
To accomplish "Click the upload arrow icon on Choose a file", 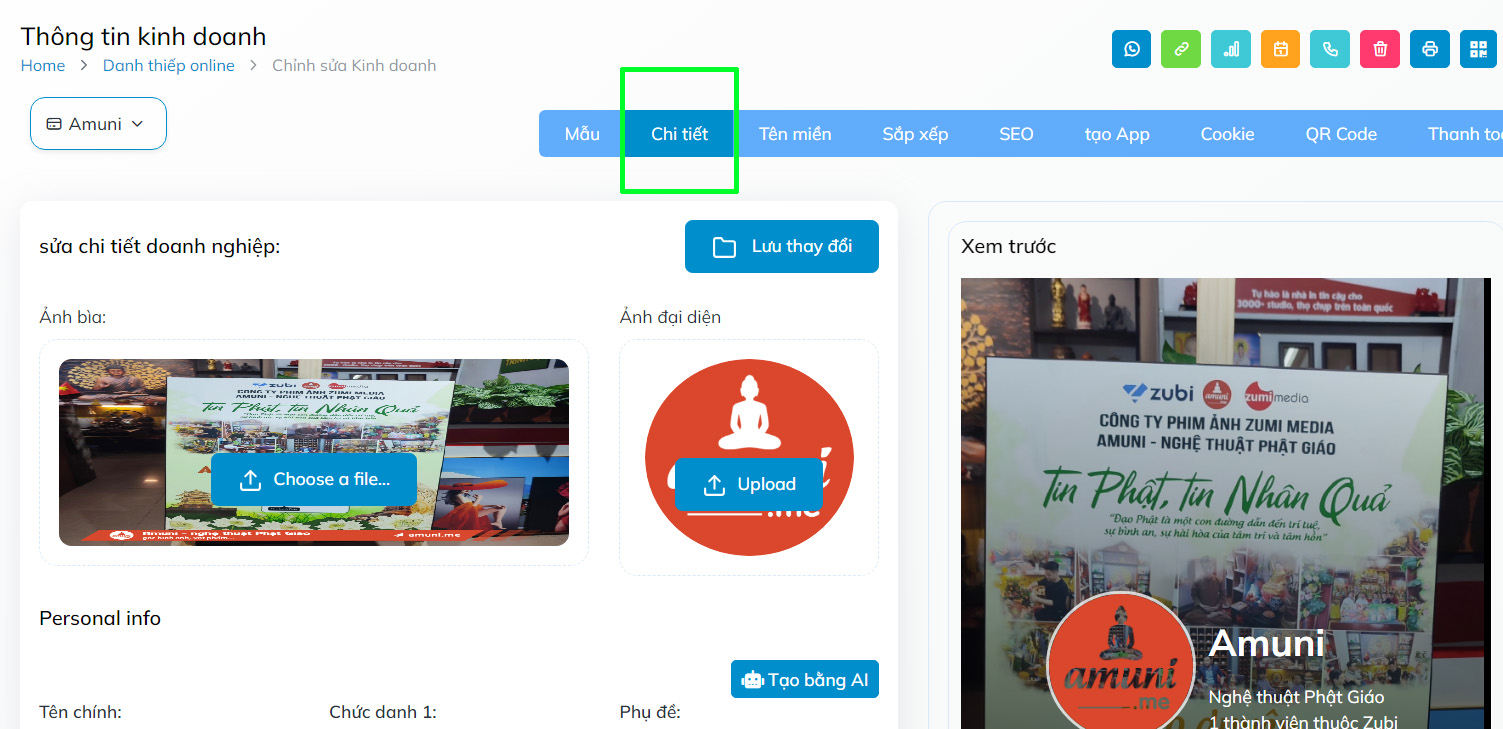I will [251, 480].
